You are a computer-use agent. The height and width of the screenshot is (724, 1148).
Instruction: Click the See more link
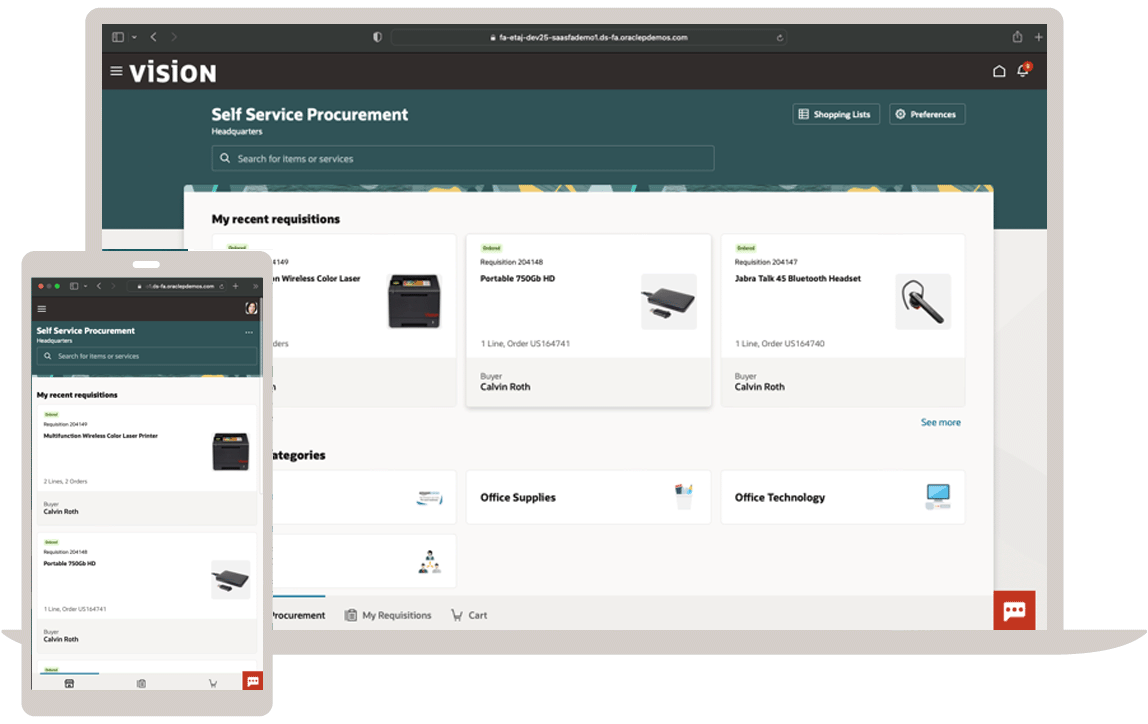pos(940,422)
